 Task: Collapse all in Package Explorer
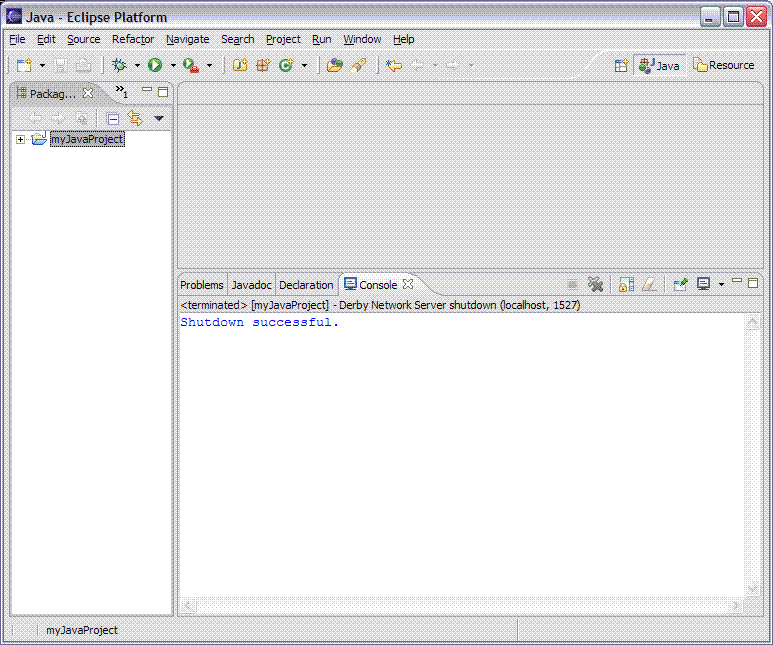pos(113,118)
